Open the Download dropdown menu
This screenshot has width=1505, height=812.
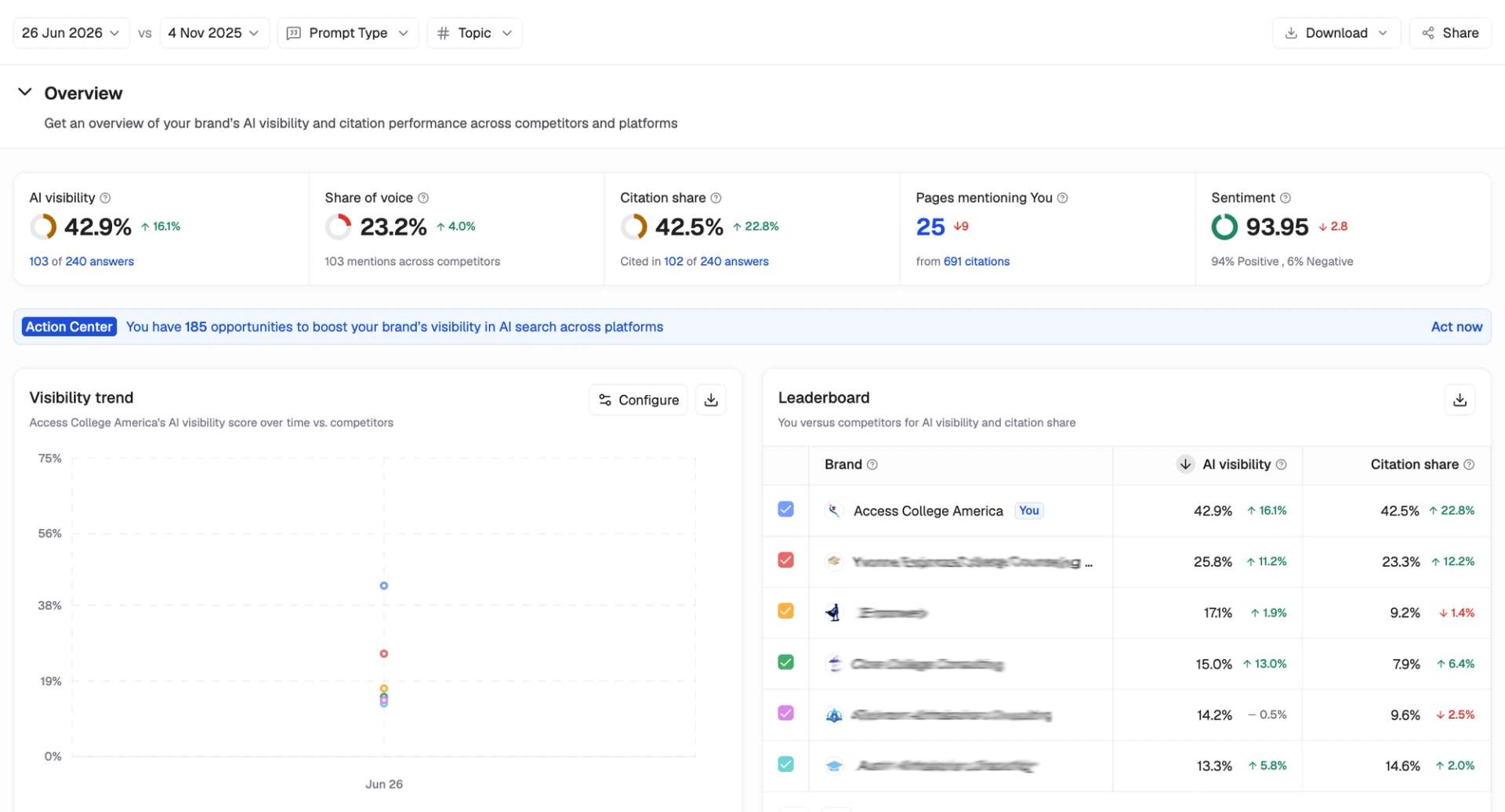tap(1336, 33)
